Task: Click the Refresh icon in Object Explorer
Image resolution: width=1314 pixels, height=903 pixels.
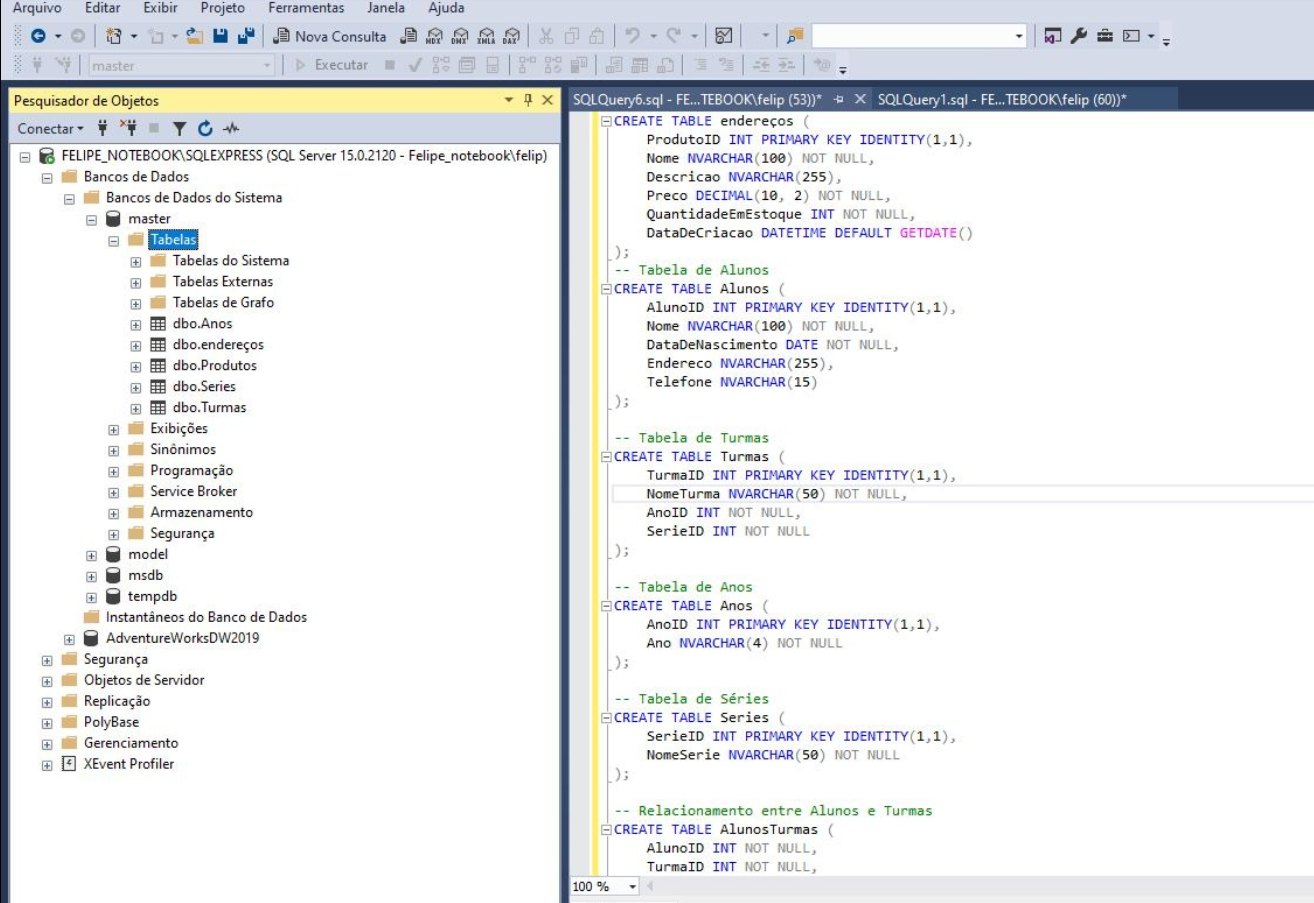Action: pyautogui.click(x=205, y=129)
